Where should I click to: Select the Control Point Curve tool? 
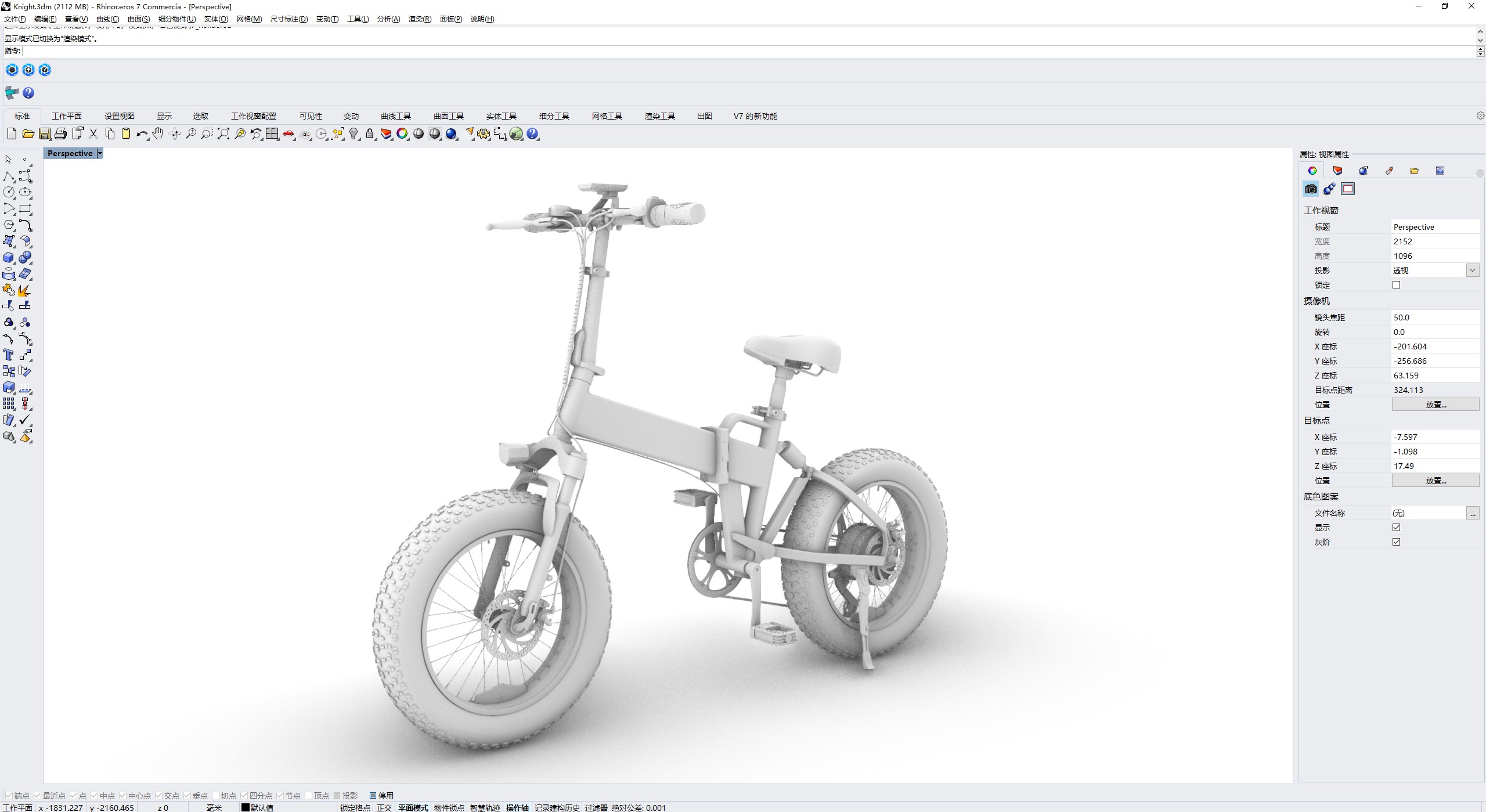(25, 176)
